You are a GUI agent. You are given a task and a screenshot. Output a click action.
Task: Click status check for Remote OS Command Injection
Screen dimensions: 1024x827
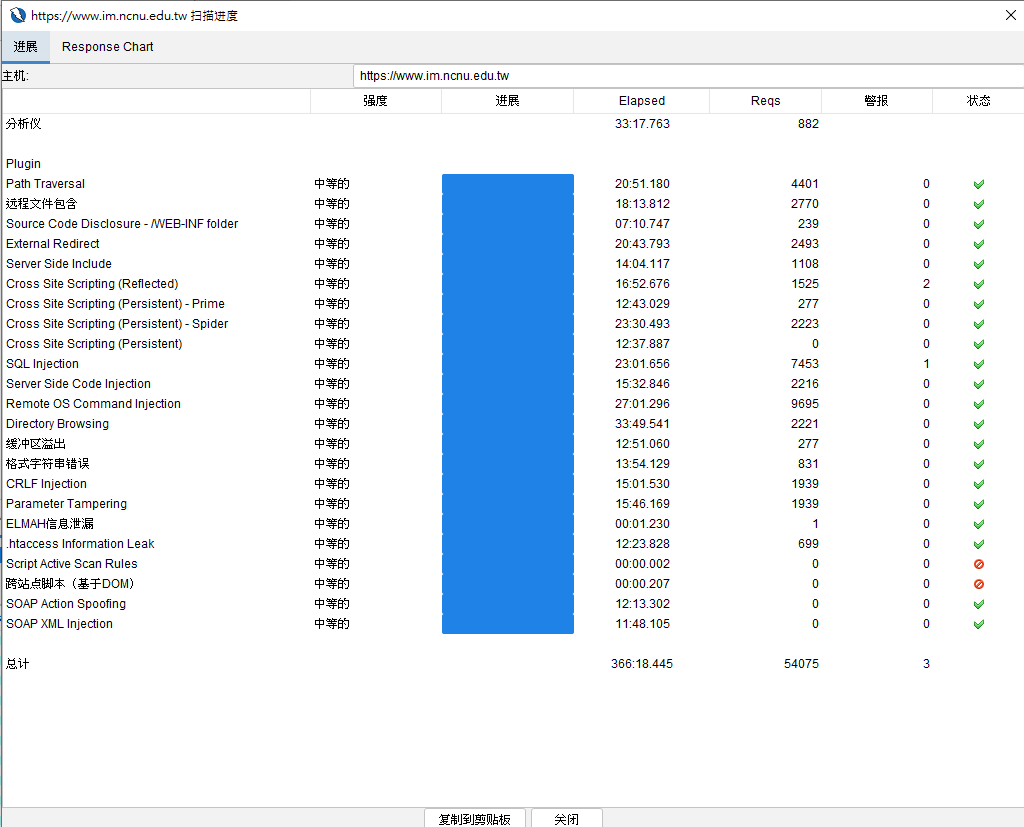(x=978, y=404)
